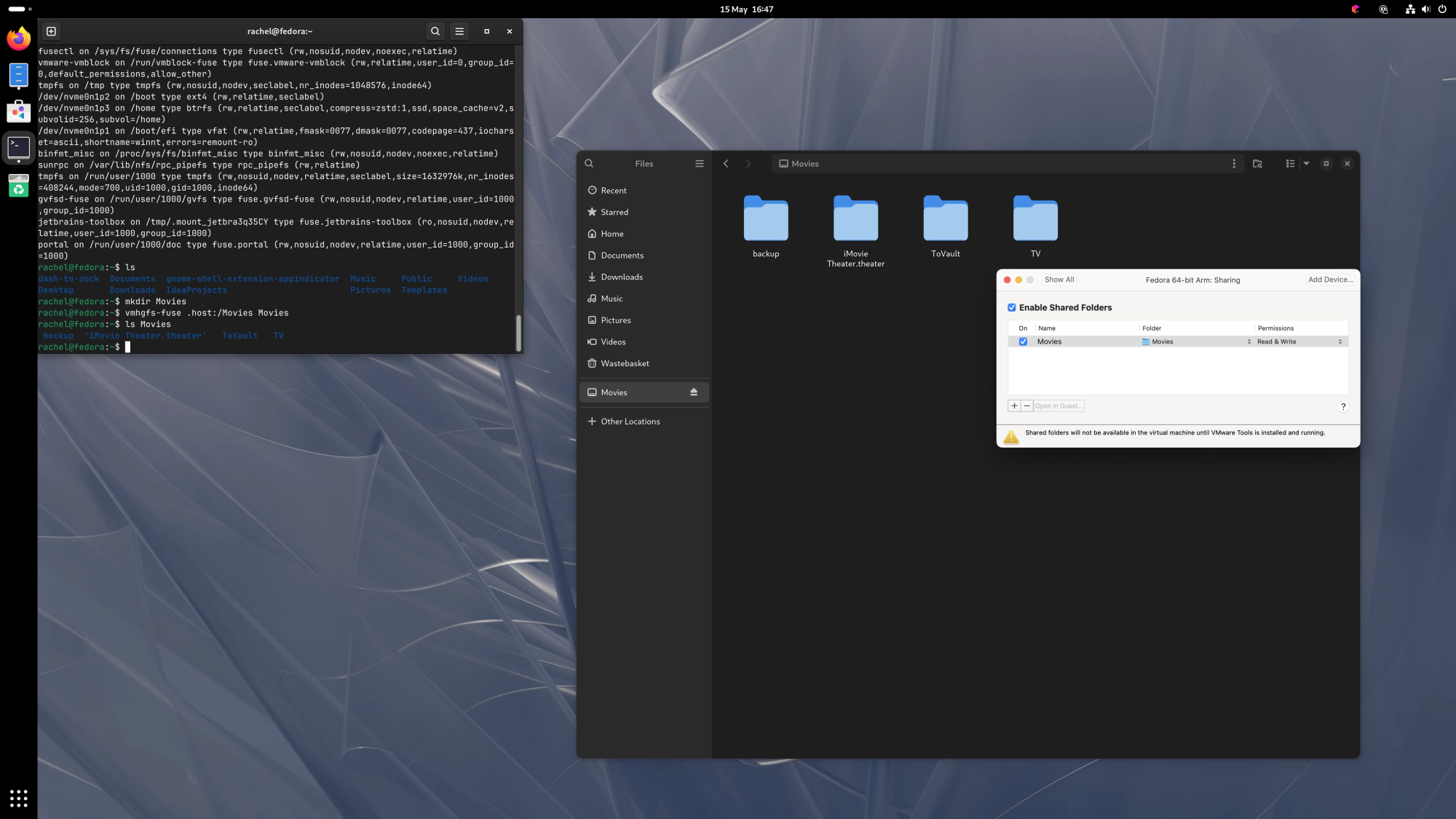This screenshot has height=819, width=1456.
Task: Click Add Device button
Action: click(x=1330, y=280)
